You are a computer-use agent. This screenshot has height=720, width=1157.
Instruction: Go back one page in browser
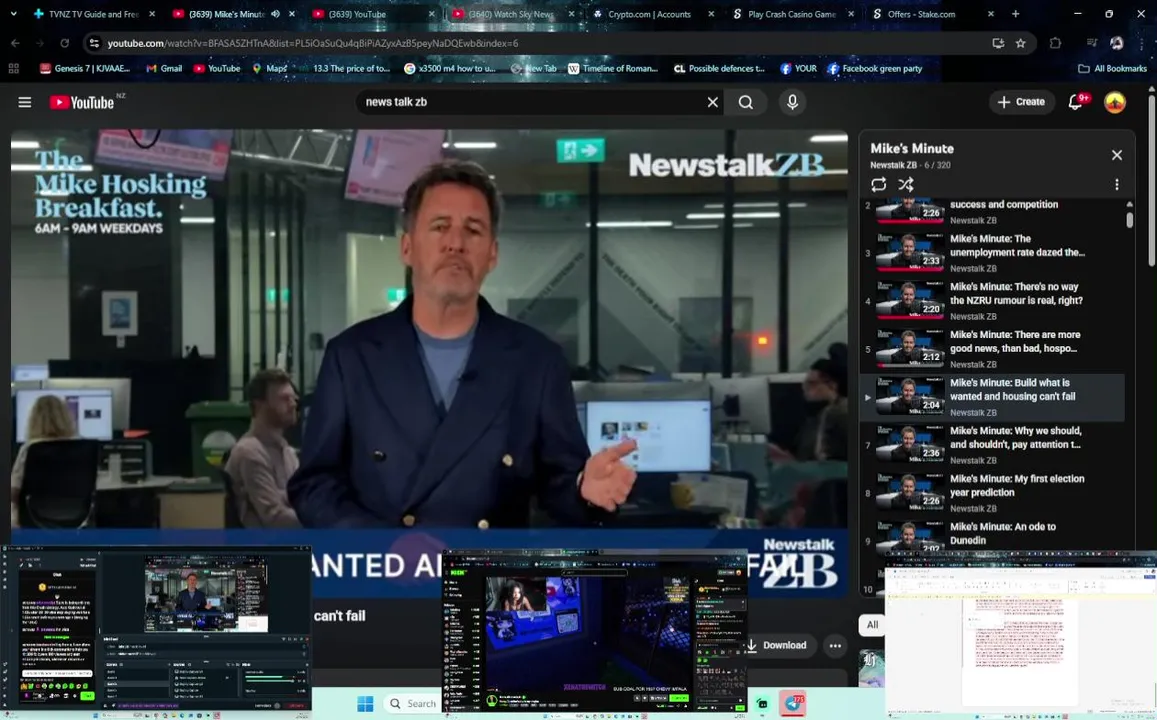(x=15, y=44)
